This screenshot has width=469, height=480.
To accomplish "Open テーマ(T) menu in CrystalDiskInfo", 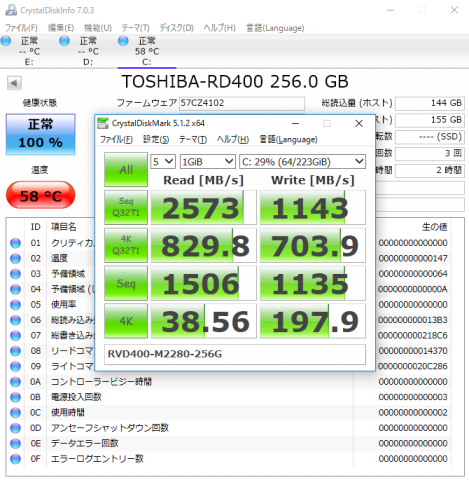I will (x=135, y=28).
